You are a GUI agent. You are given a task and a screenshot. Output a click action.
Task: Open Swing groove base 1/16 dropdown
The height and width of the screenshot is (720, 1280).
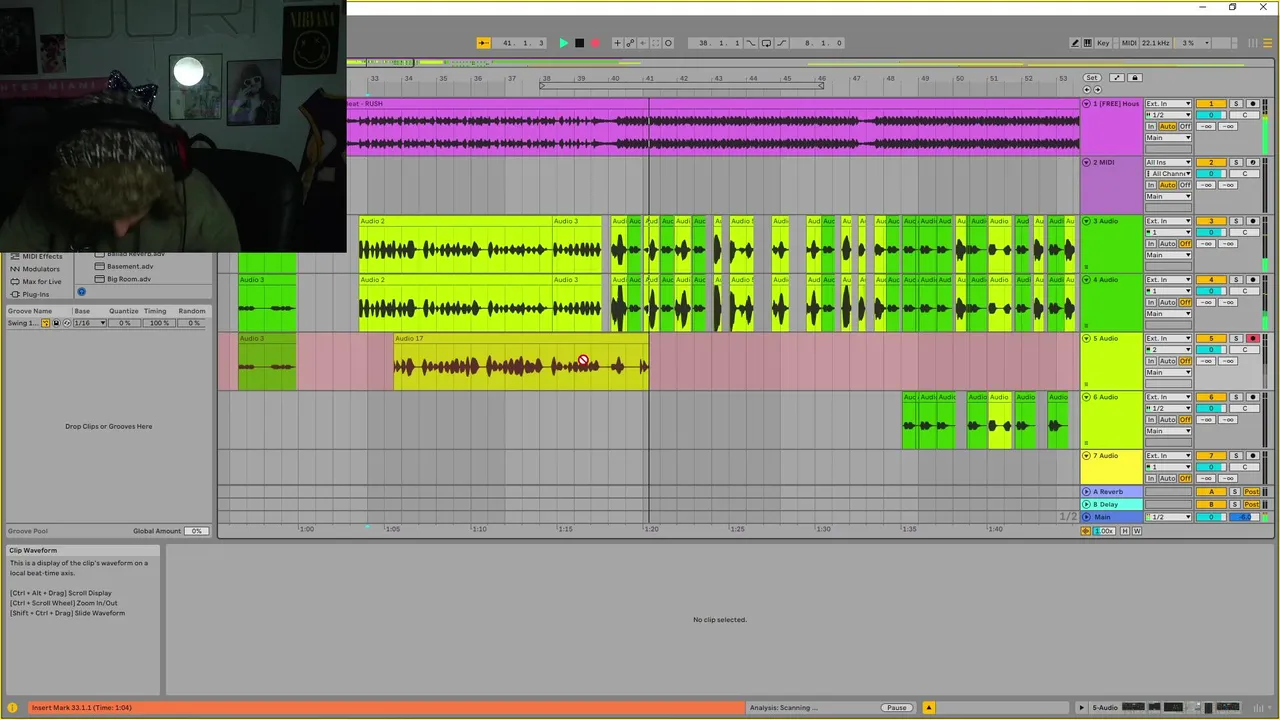tap(88, 323)
